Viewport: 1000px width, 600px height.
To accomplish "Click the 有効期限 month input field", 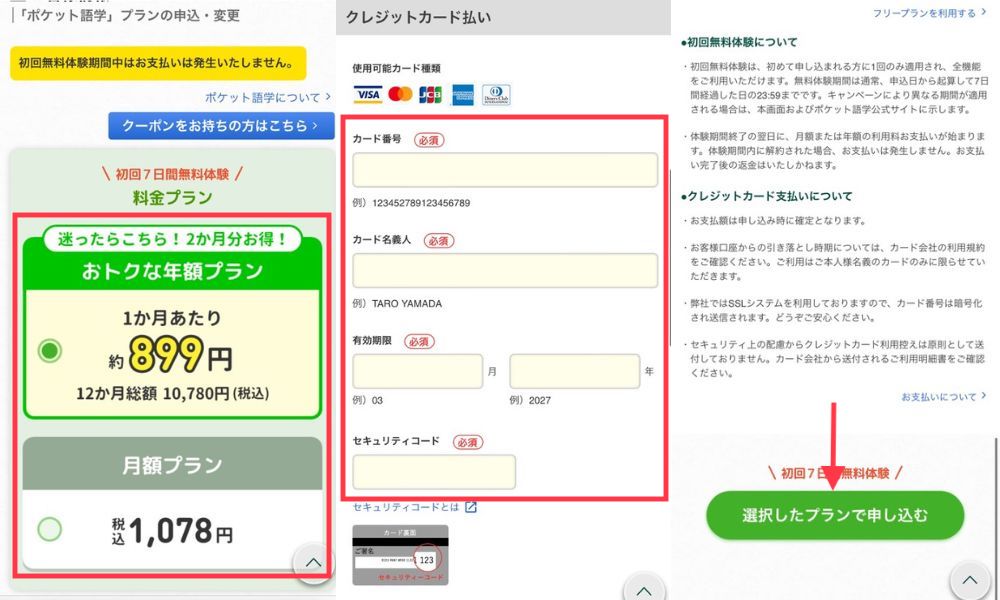I will (417, 371).
